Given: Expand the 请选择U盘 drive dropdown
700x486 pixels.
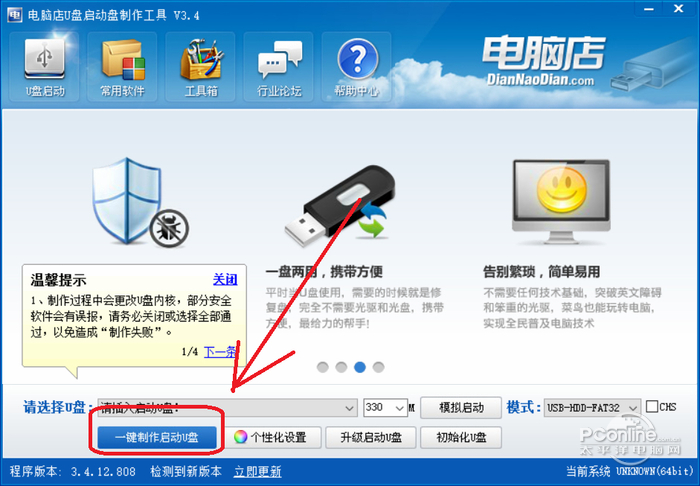Looking at the screenshot, I should coord(228,408).
